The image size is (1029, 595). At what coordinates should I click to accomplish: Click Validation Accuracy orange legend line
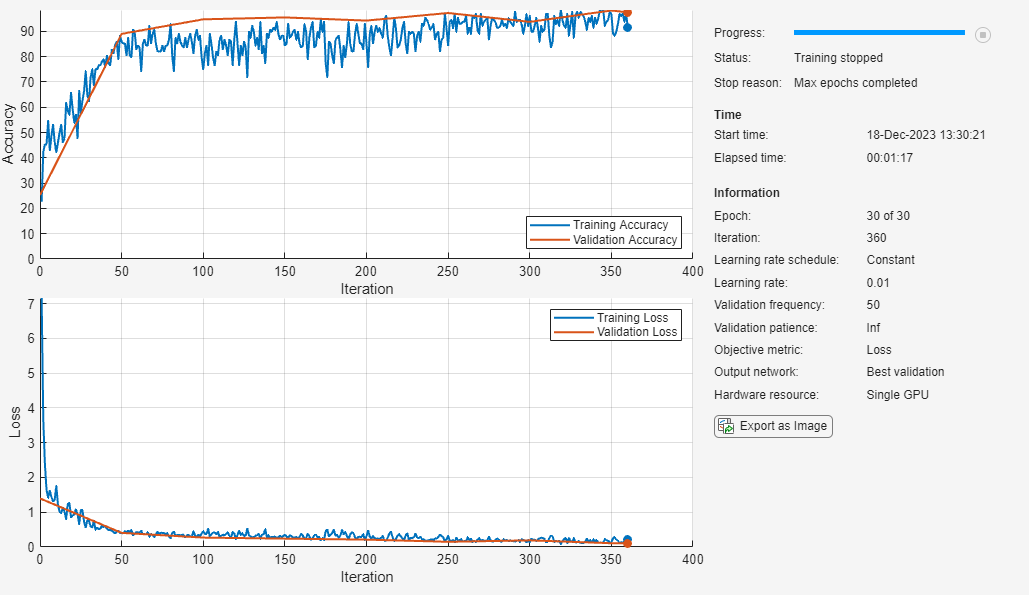(549, 240)
